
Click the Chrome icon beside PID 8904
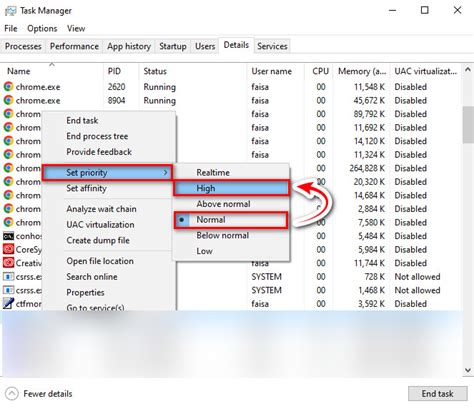point(8,100)
